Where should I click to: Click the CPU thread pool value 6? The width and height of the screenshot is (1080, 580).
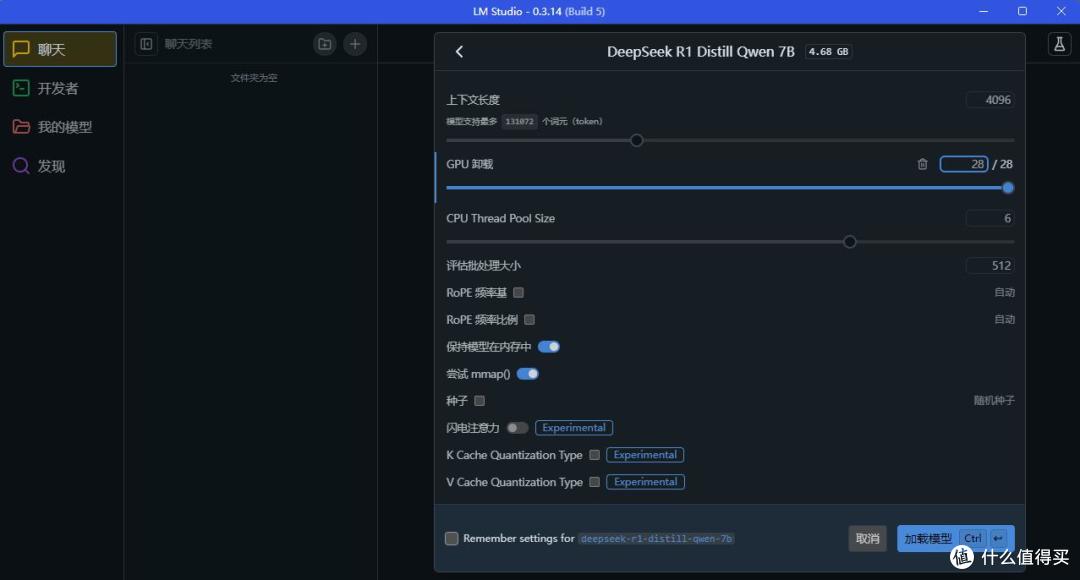(990, 218)
